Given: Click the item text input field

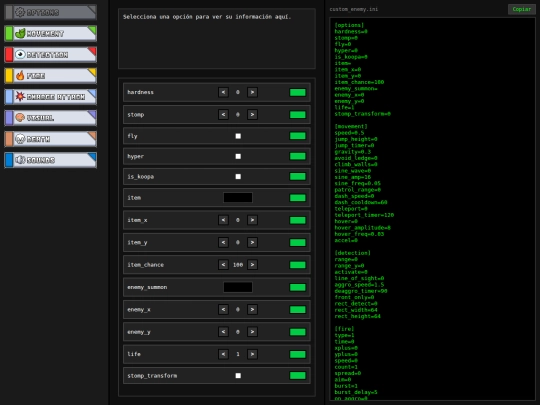Looking at the screenshot, I should tap(238, 198).
